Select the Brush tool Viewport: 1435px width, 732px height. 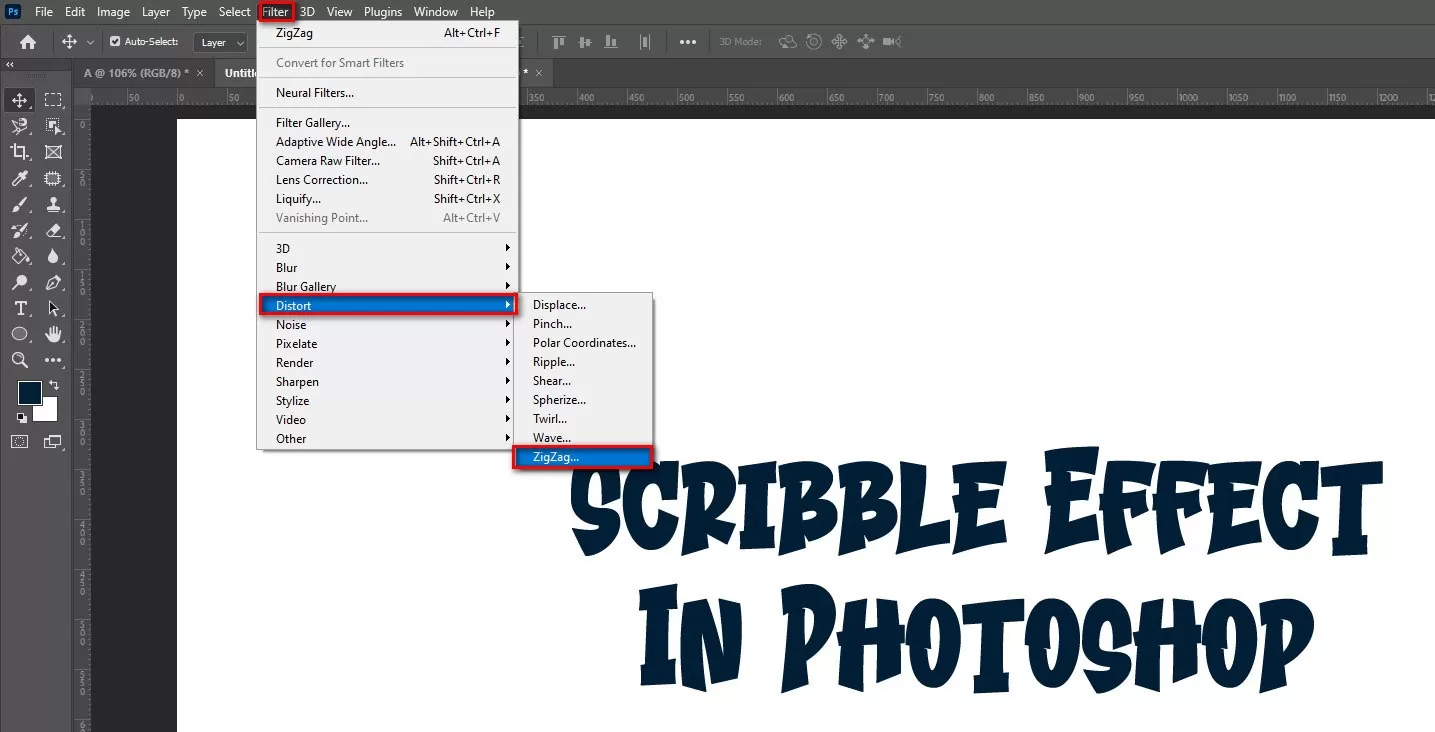tap(19, 204)
